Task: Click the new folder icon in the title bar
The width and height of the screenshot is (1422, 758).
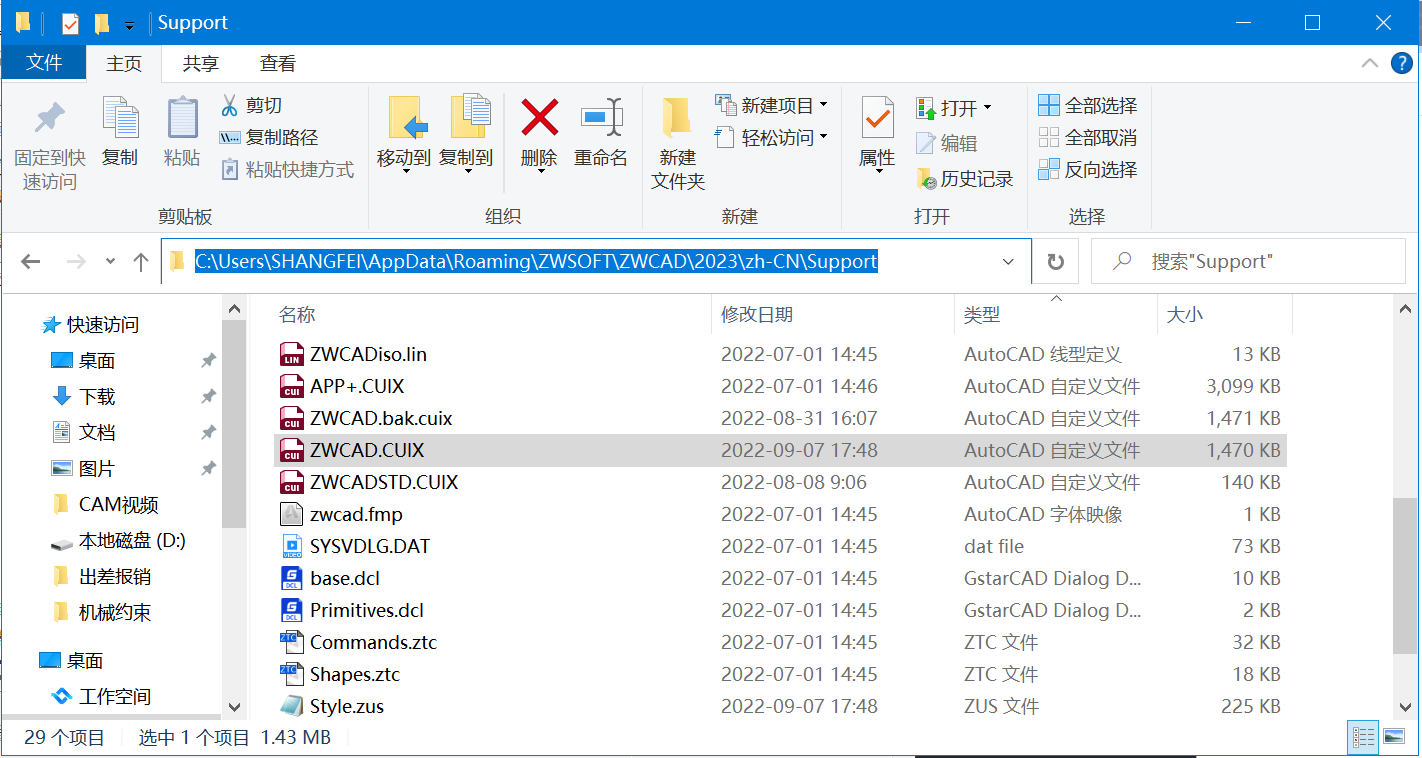Action: point(101,23)
